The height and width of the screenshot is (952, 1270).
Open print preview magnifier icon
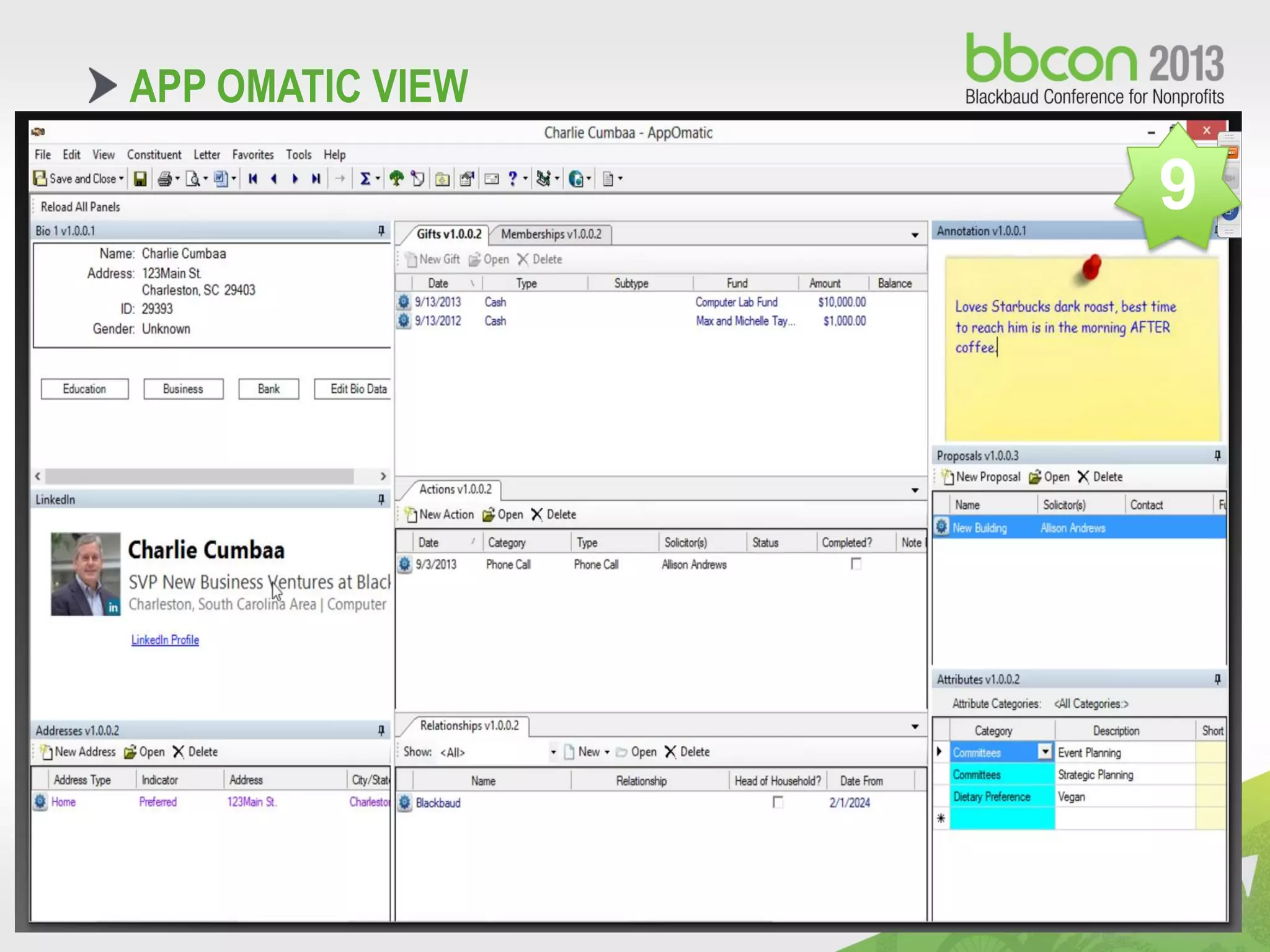(193, 179)
